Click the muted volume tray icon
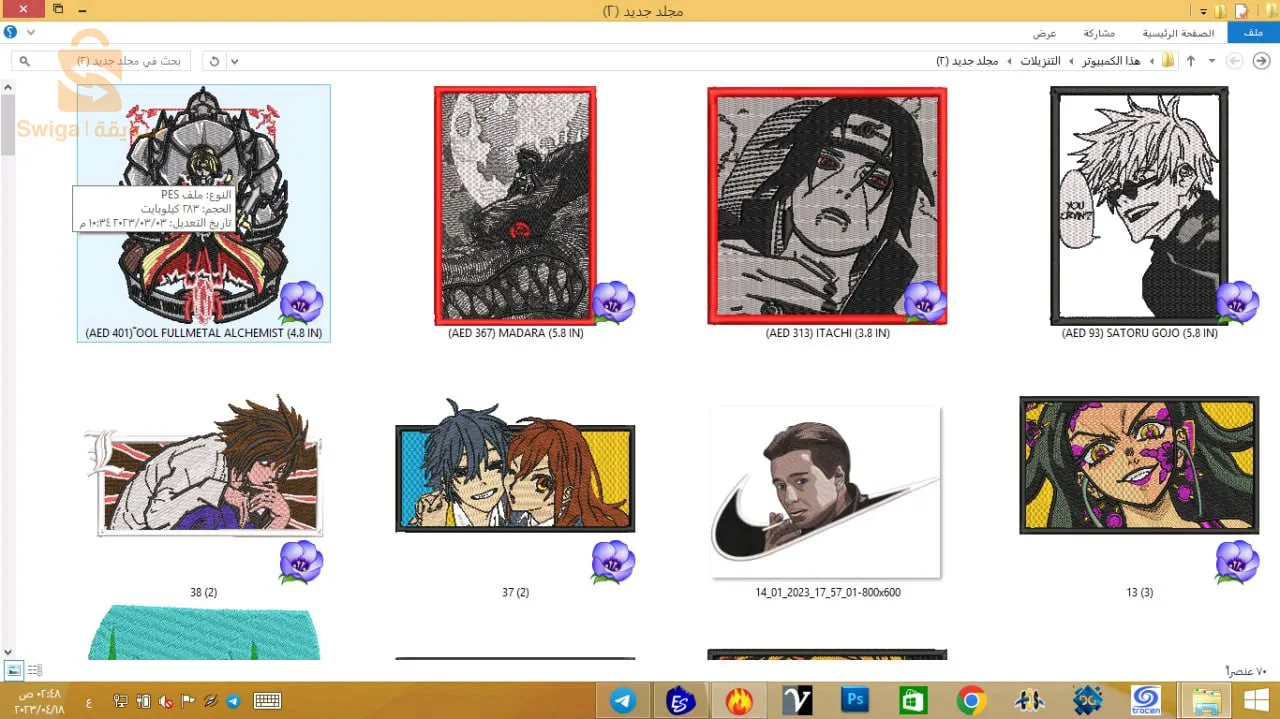 [x=165, y=701]
